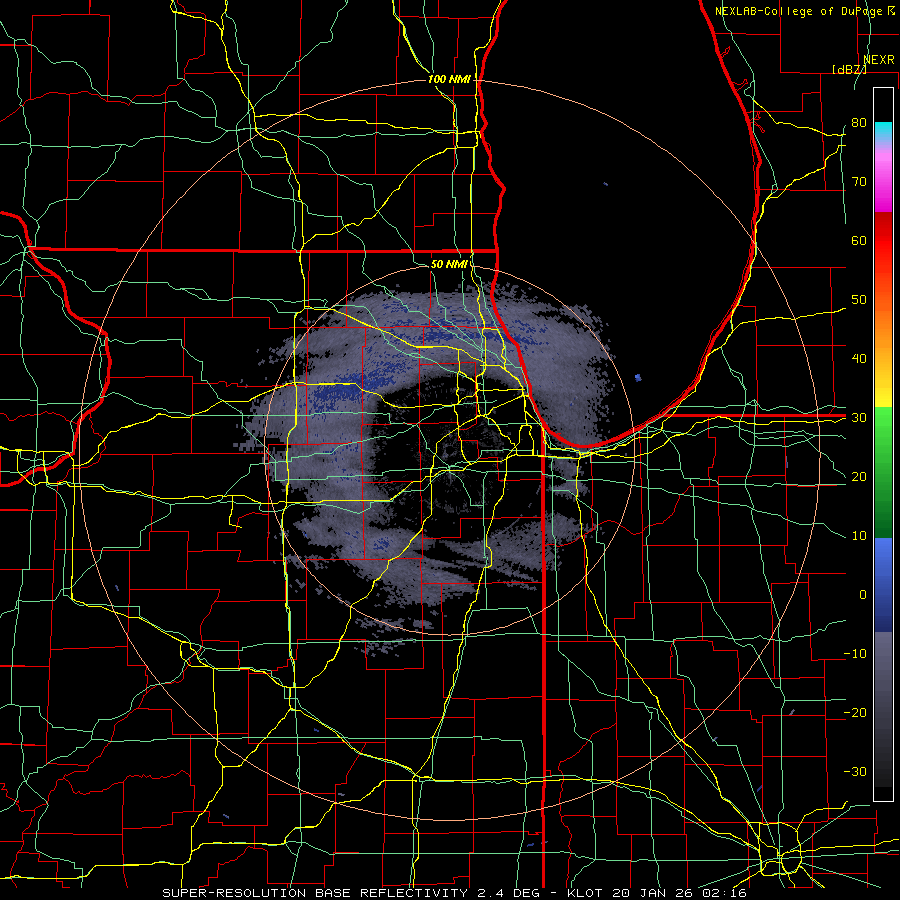The height and width of the screenshot is (900, 900).
Task: Pick the magenta-pink segment of the color bar
Action: (883, 181)
